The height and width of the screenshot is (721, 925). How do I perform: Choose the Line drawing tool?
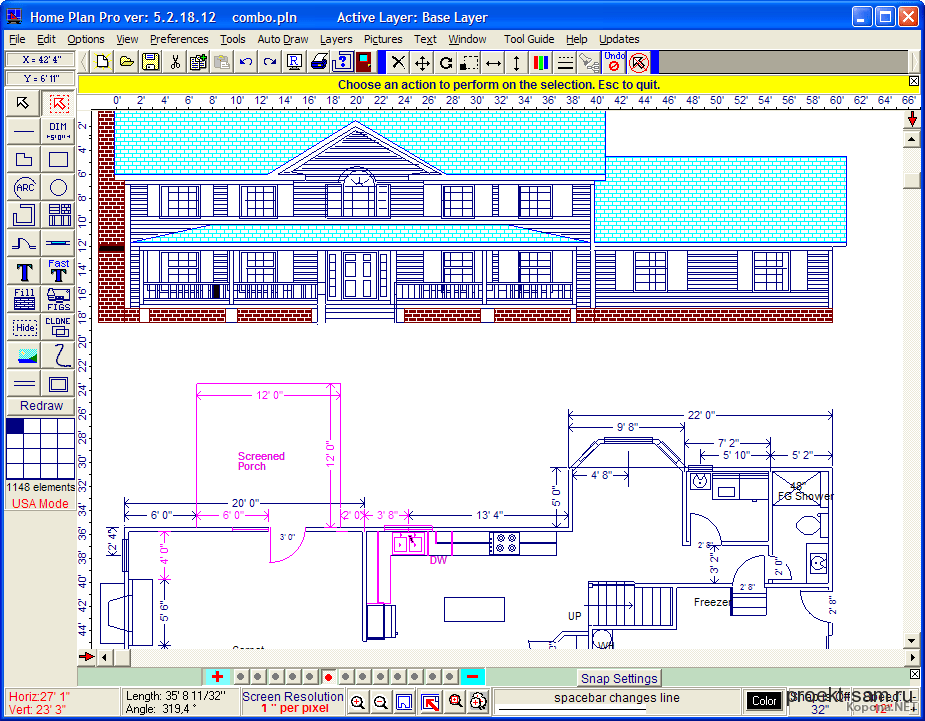[24, 131]
